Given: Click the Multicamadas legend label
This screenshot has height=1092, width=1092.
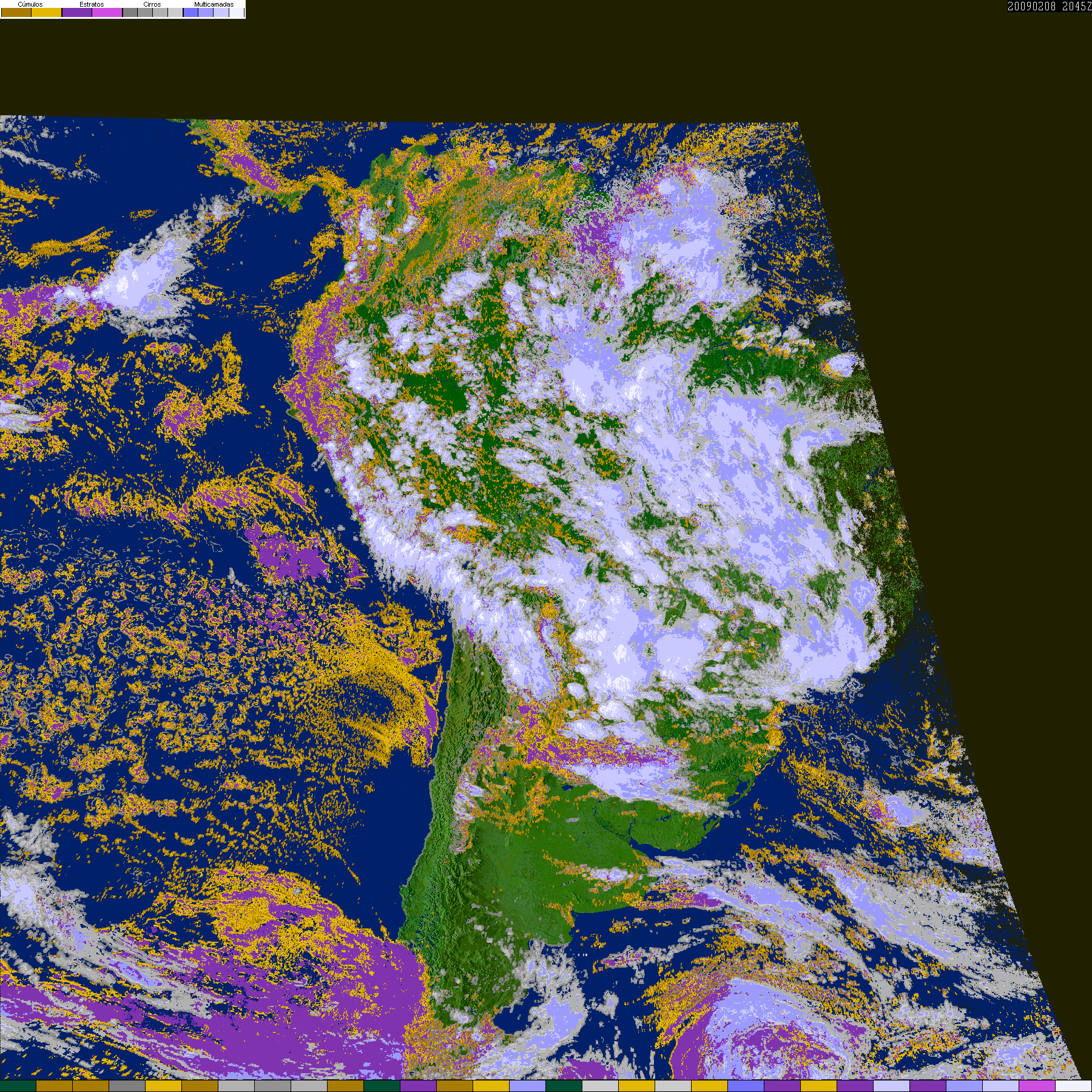Looking at the screenshot, I should 214,4.
